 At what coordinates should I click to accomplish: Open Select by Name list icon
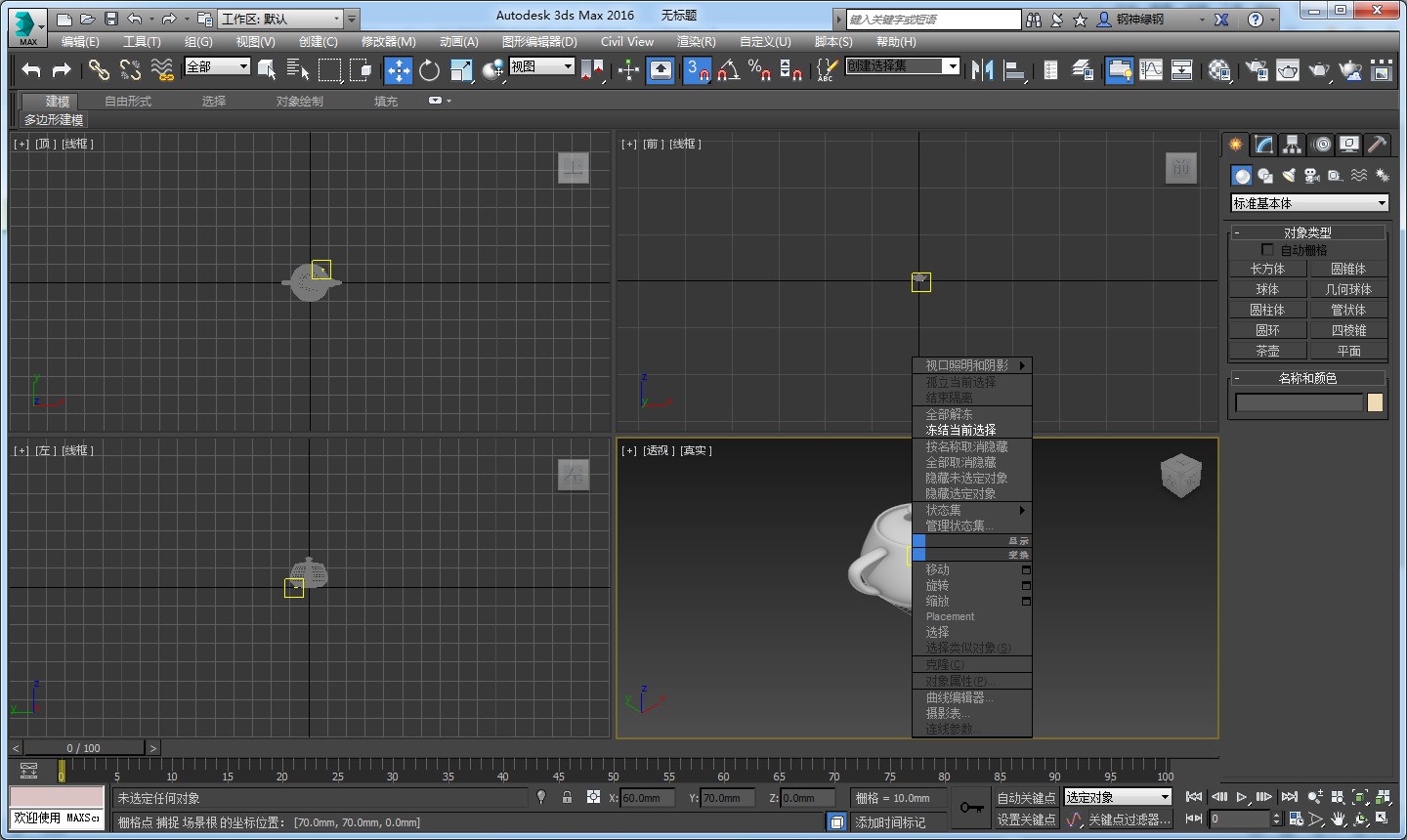pos(298,69)
